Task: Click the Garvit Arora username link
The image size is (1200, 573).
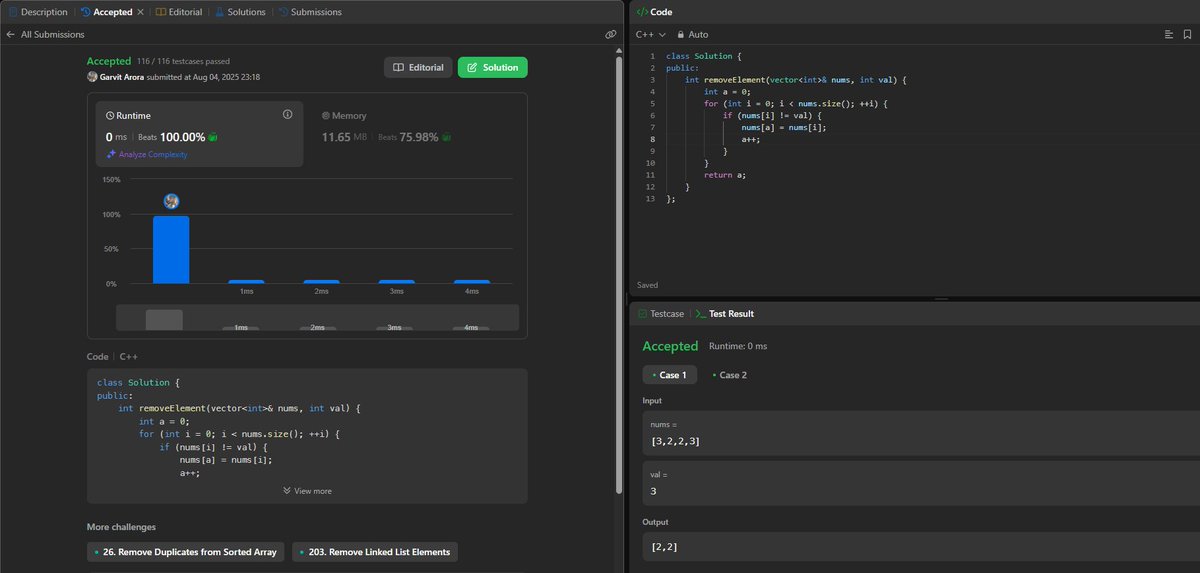Action: [121, 76]
